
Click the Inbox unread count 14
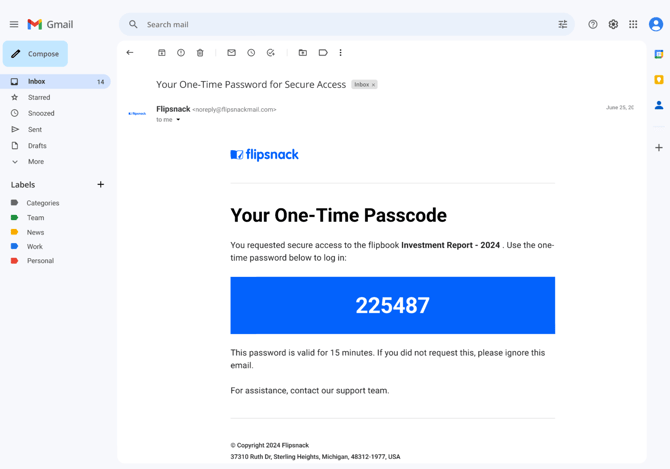[x=100, y=82]
